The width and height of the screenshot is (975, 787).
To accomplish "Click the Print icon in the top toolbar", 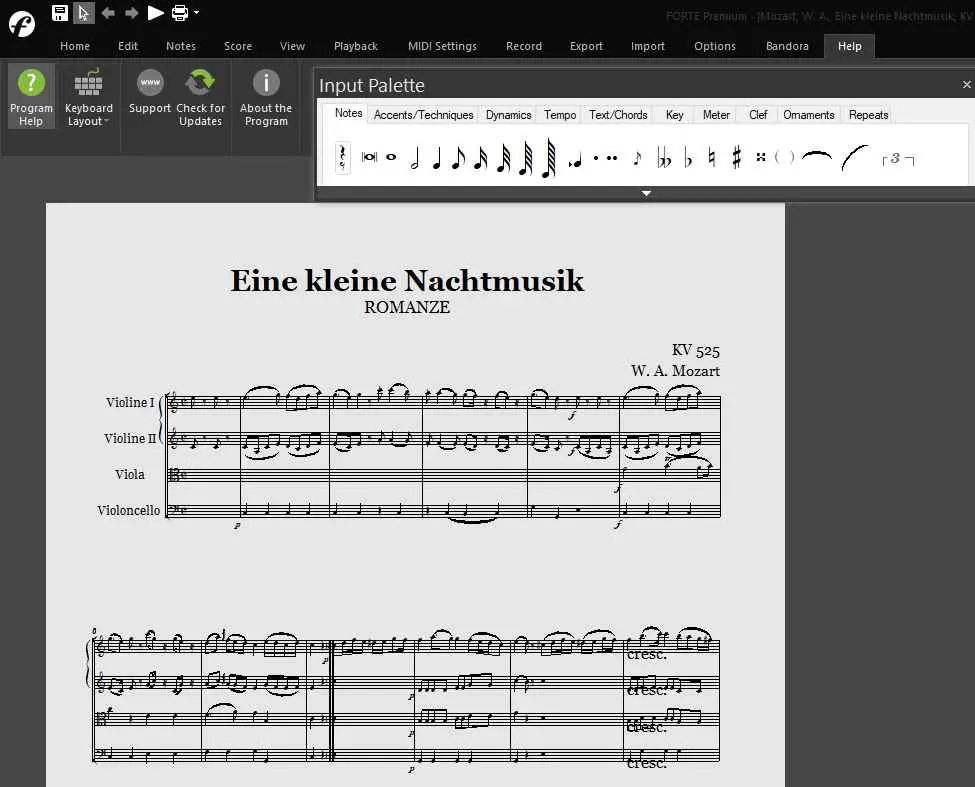I will coord(179,13).
